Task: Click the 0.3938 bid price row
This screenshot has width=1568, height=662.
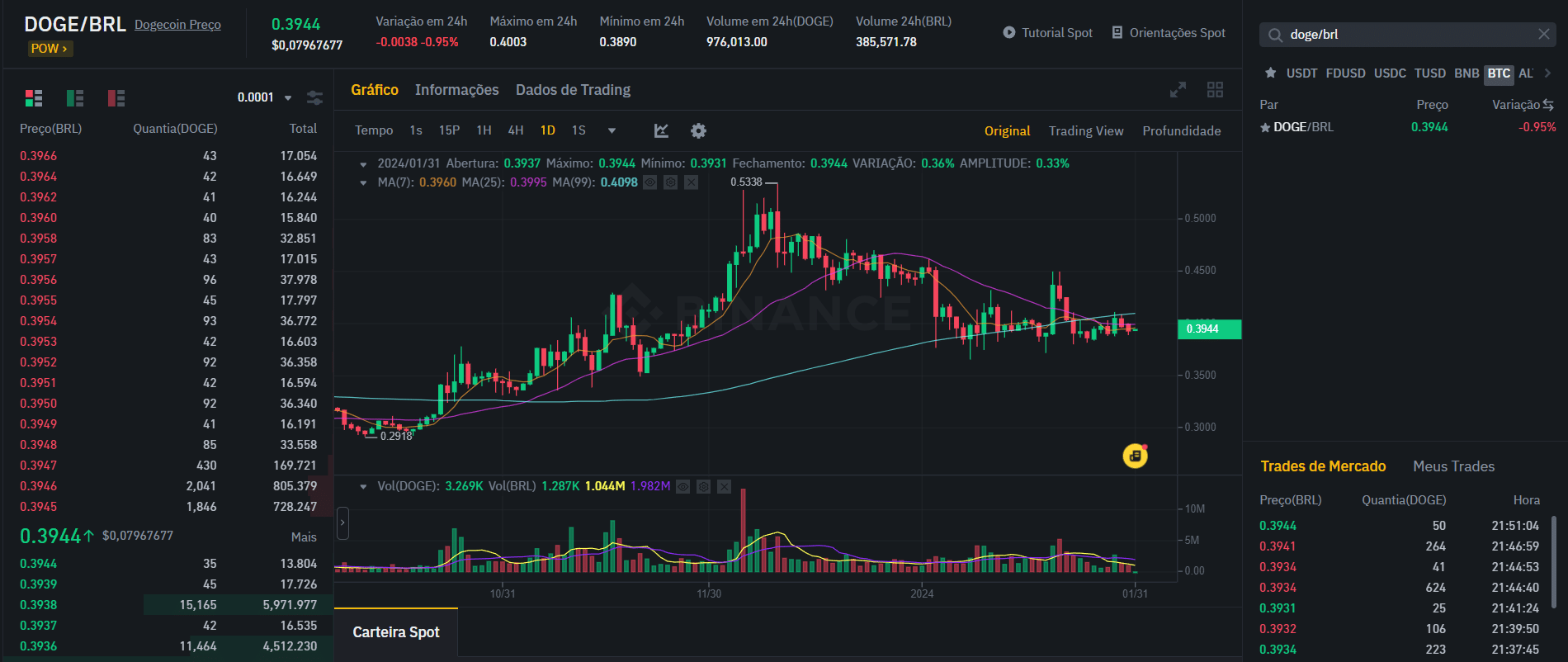Action: tap(168, 605)
